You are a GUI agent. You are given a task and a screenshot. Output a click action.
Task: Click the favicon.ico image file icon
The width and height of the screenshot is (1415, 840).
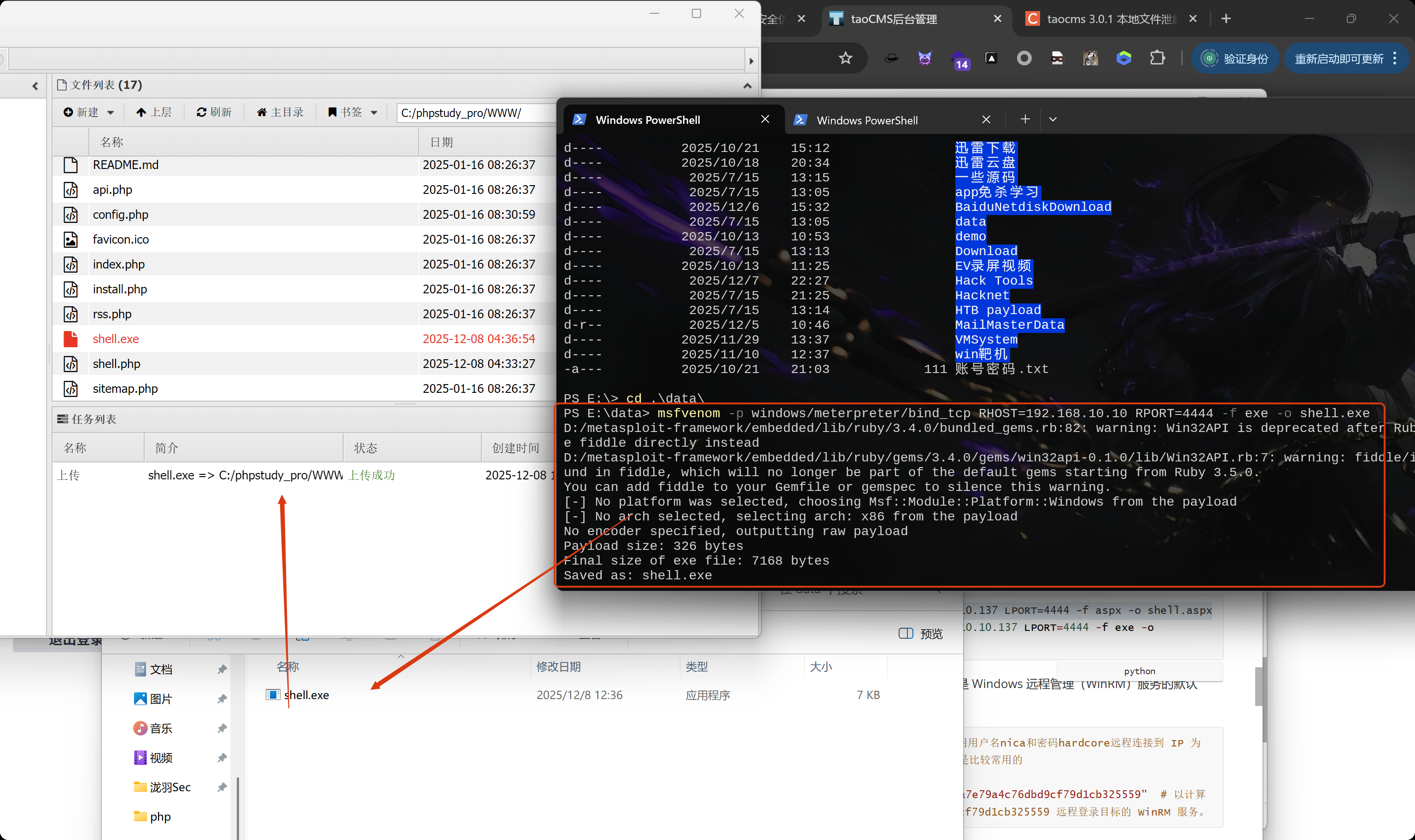71,239
